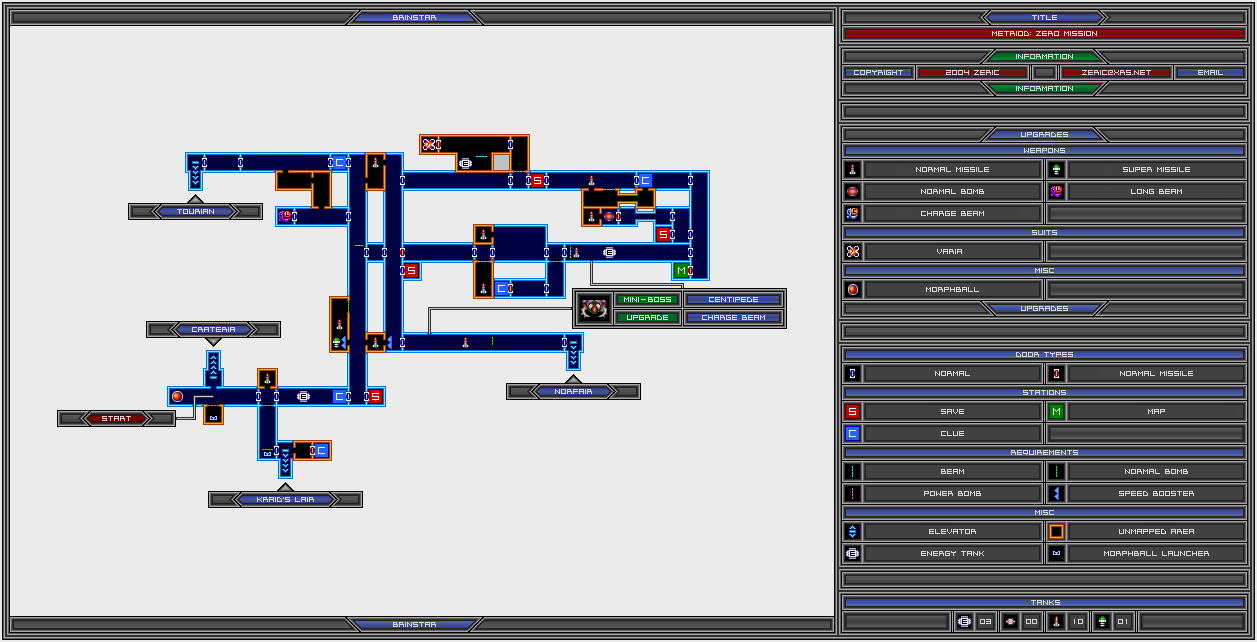Click the Save station icon in the legend
The image size is (1257, 642).
click(852, 411)
